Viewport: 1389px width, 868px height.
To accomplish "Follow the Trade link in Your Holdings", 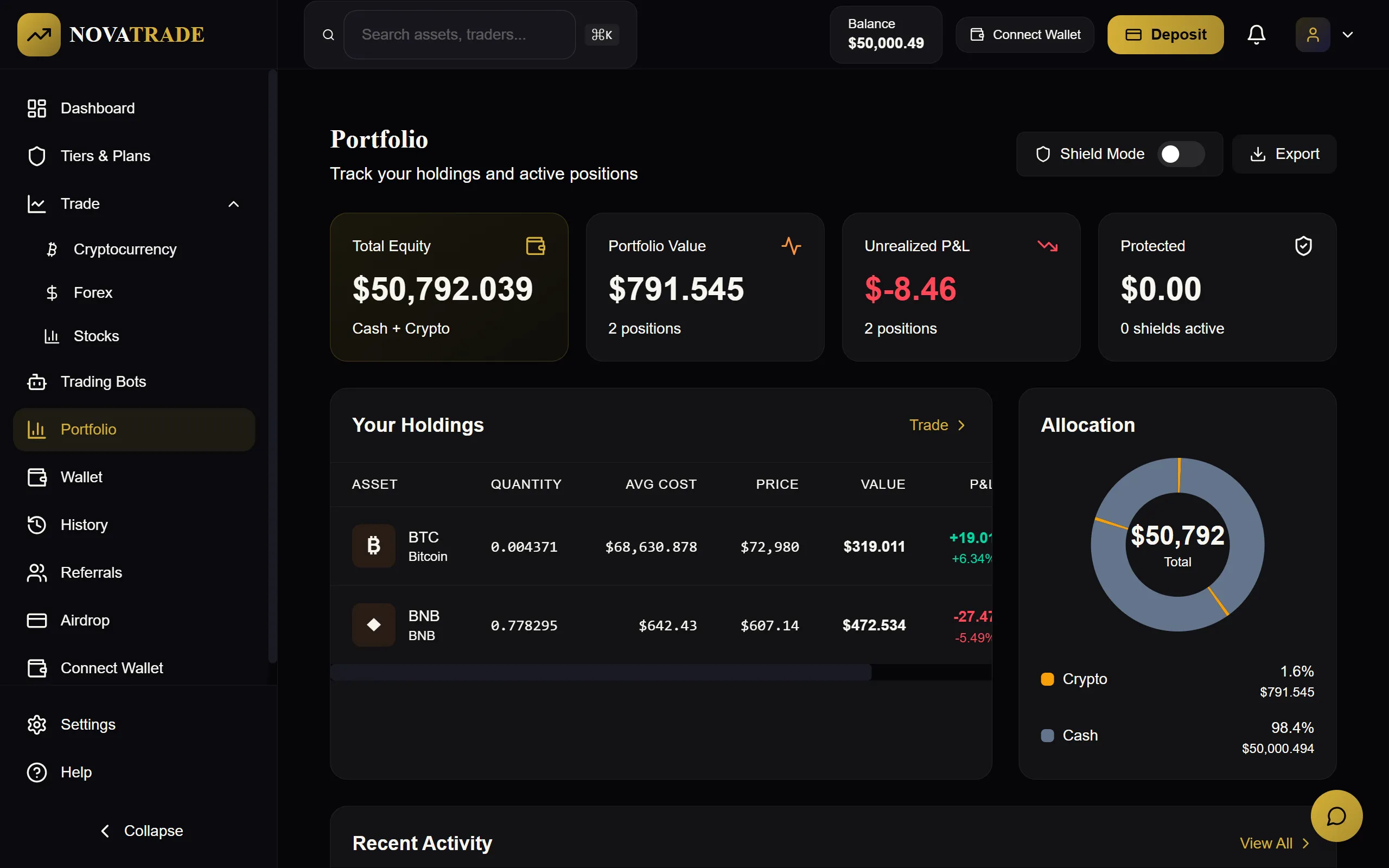I will pos(937,425).
